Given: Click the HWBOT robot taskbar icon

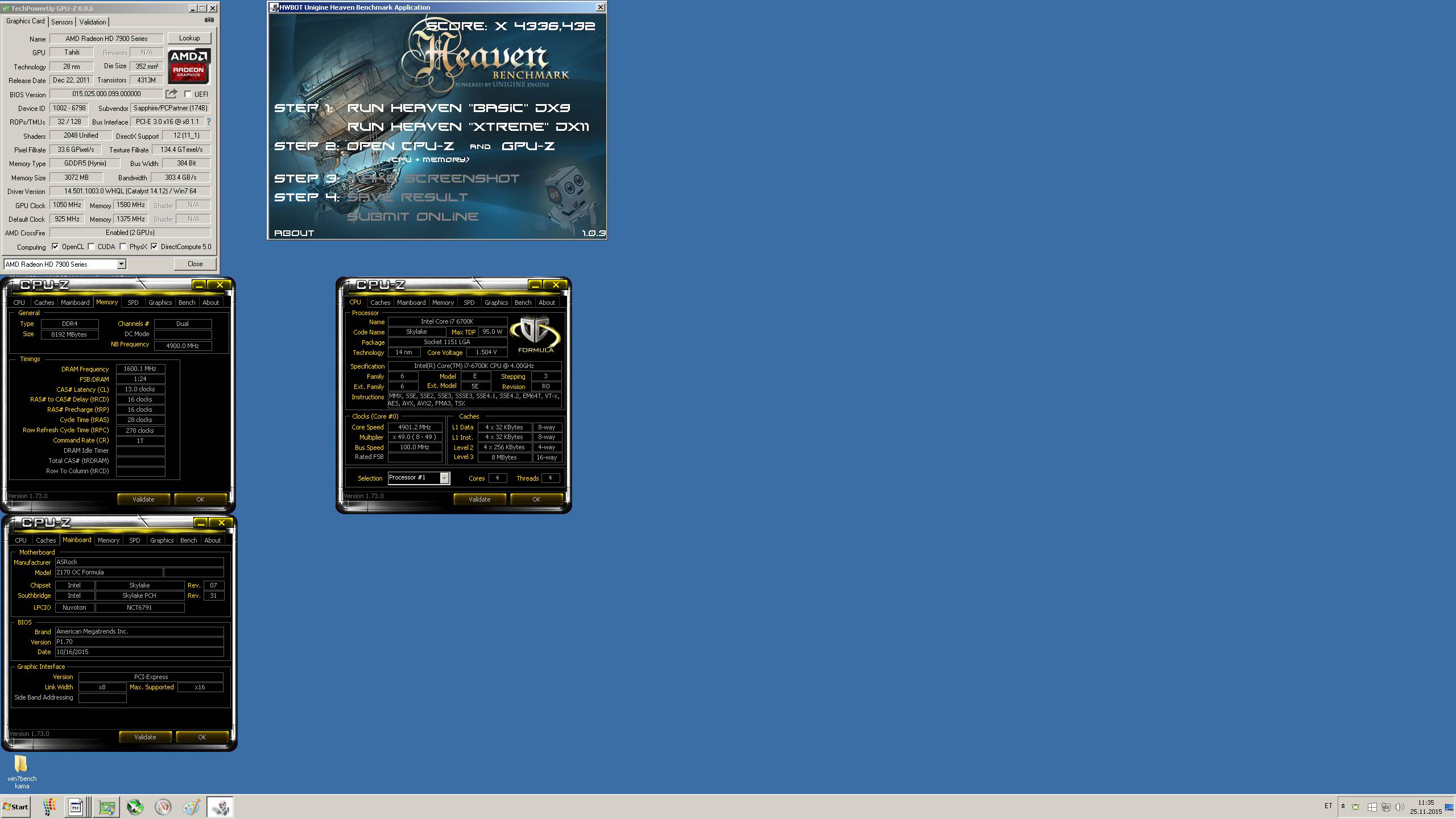Looking at the screenshot, I should (220, 806).
